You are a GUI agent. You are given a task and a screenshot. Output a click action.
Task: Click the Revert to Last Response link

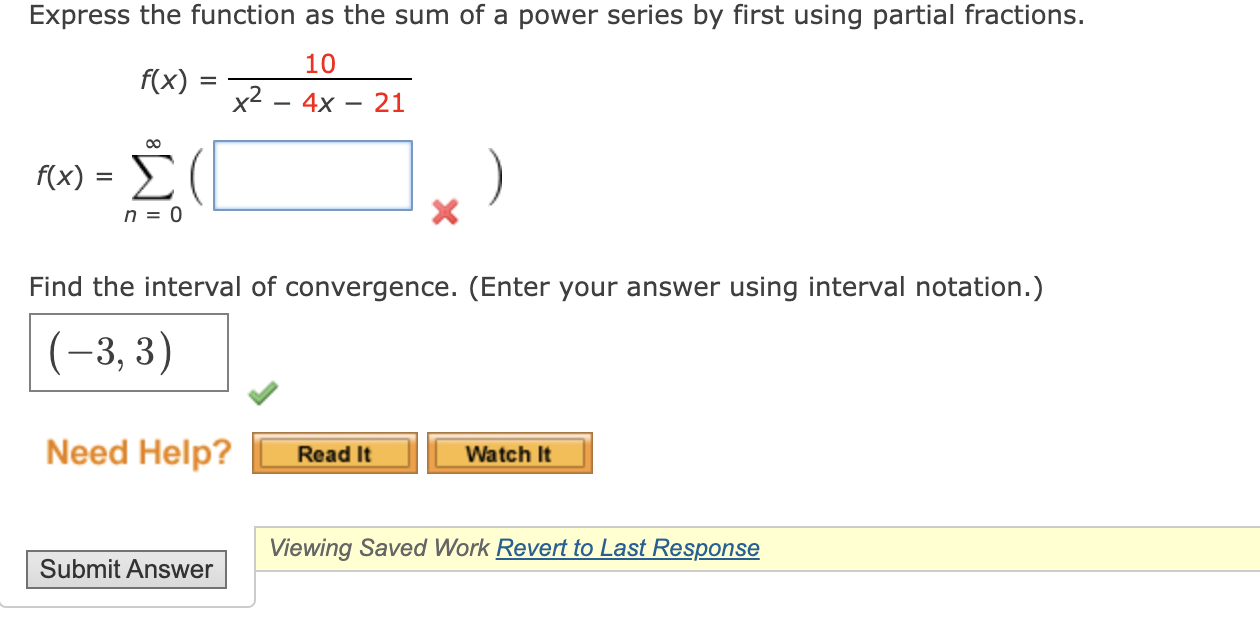coord(628,548)
